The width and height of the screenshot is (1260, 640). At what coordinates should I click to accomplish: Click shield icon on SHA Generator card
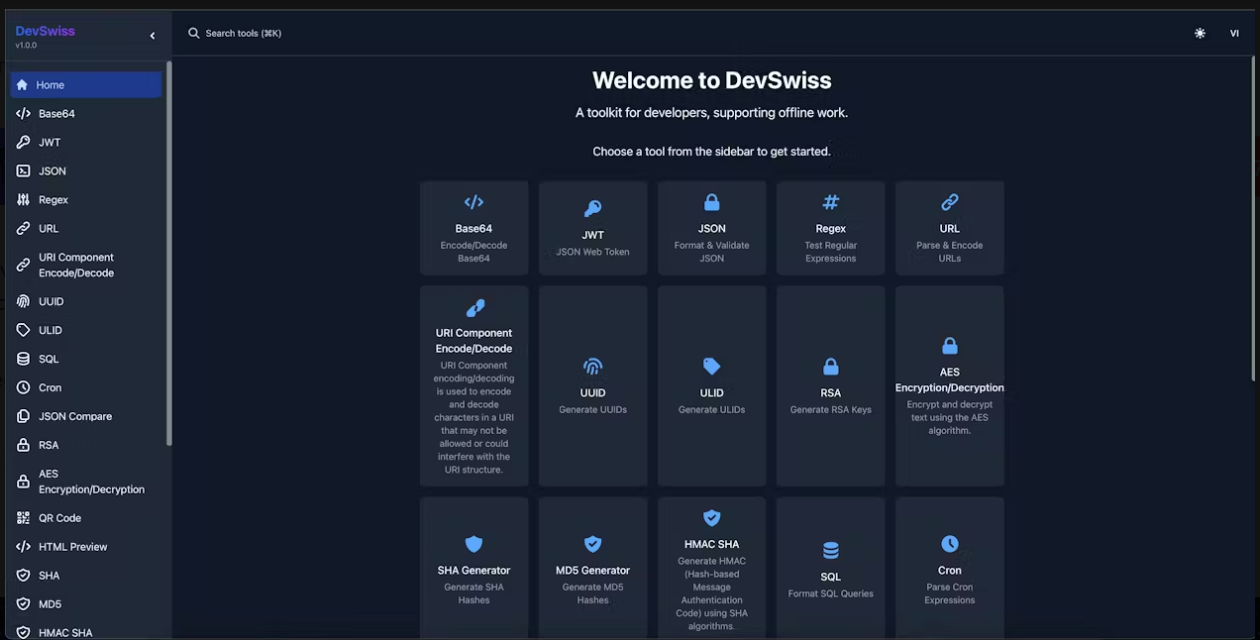click(x=474, y=544)
